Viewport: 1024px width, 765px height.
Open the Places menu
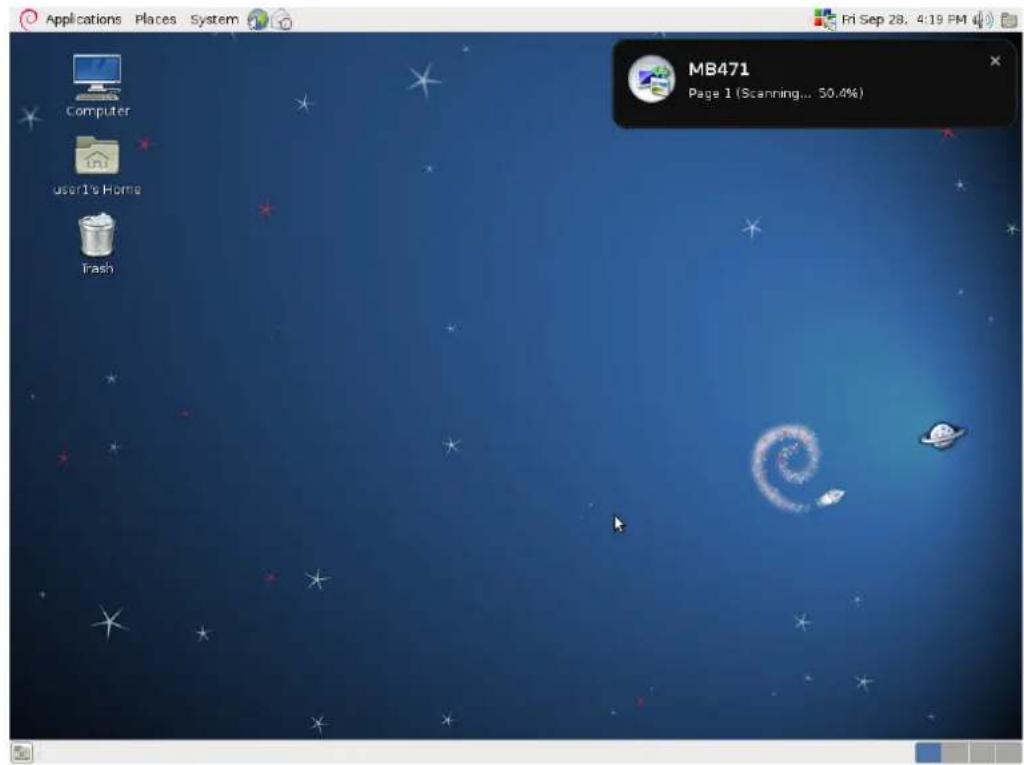pos(155,20)
